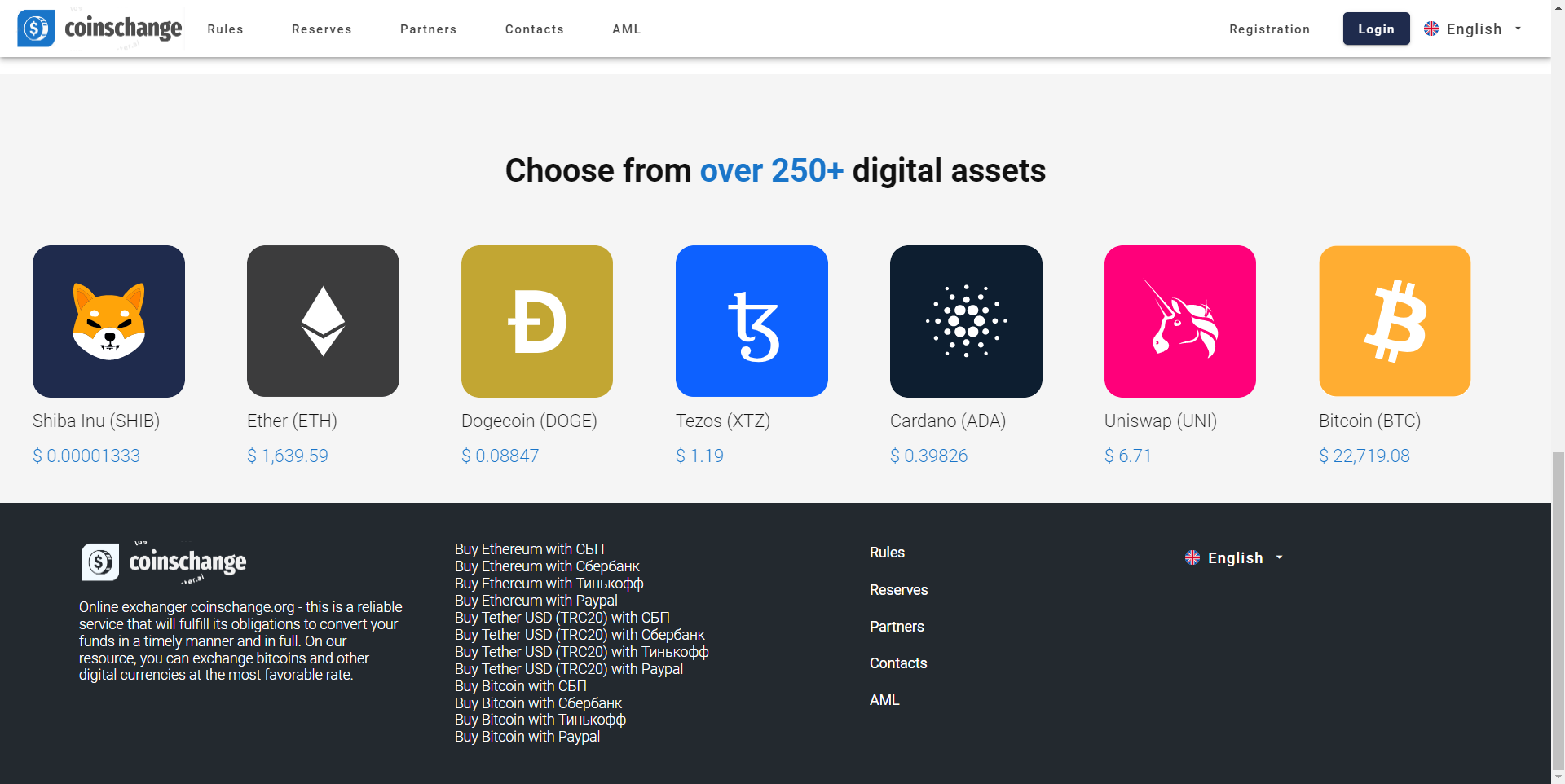
Task: Open the Reserves link in the footer
Action: point(899,590)
